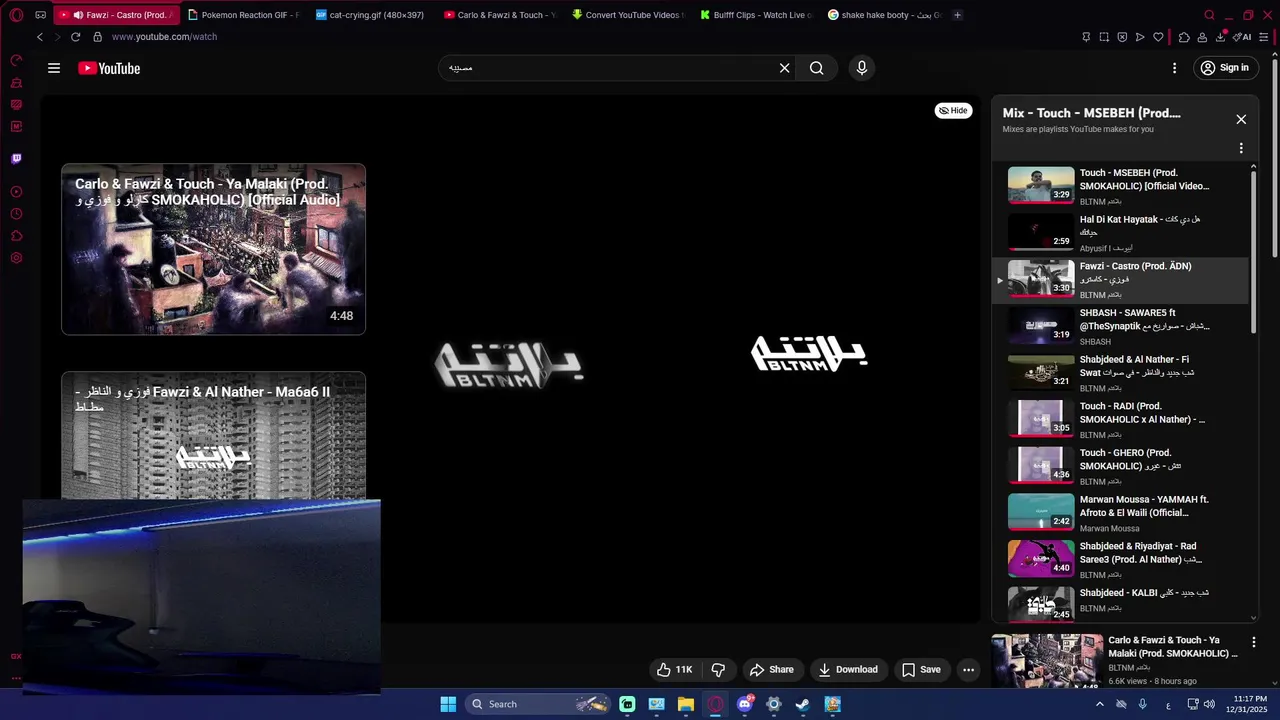Close the Mix playlist panel

[1241, 119]
